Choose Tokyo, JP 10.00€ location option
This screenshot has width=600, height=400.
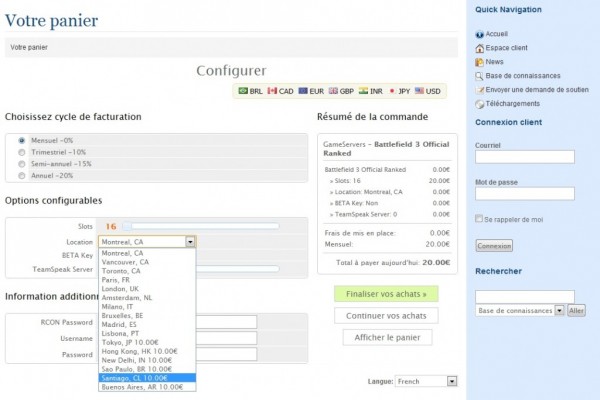(x=147, y=342)
